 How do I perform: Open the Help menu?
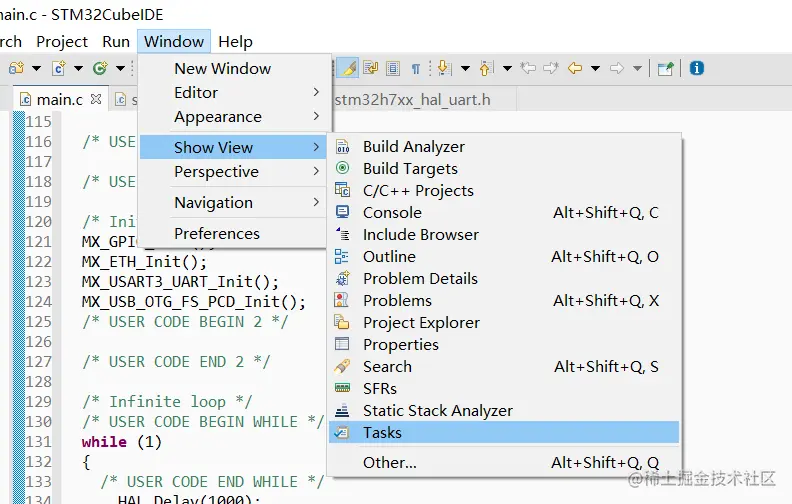pyautogui.click(x=235, y=41)
